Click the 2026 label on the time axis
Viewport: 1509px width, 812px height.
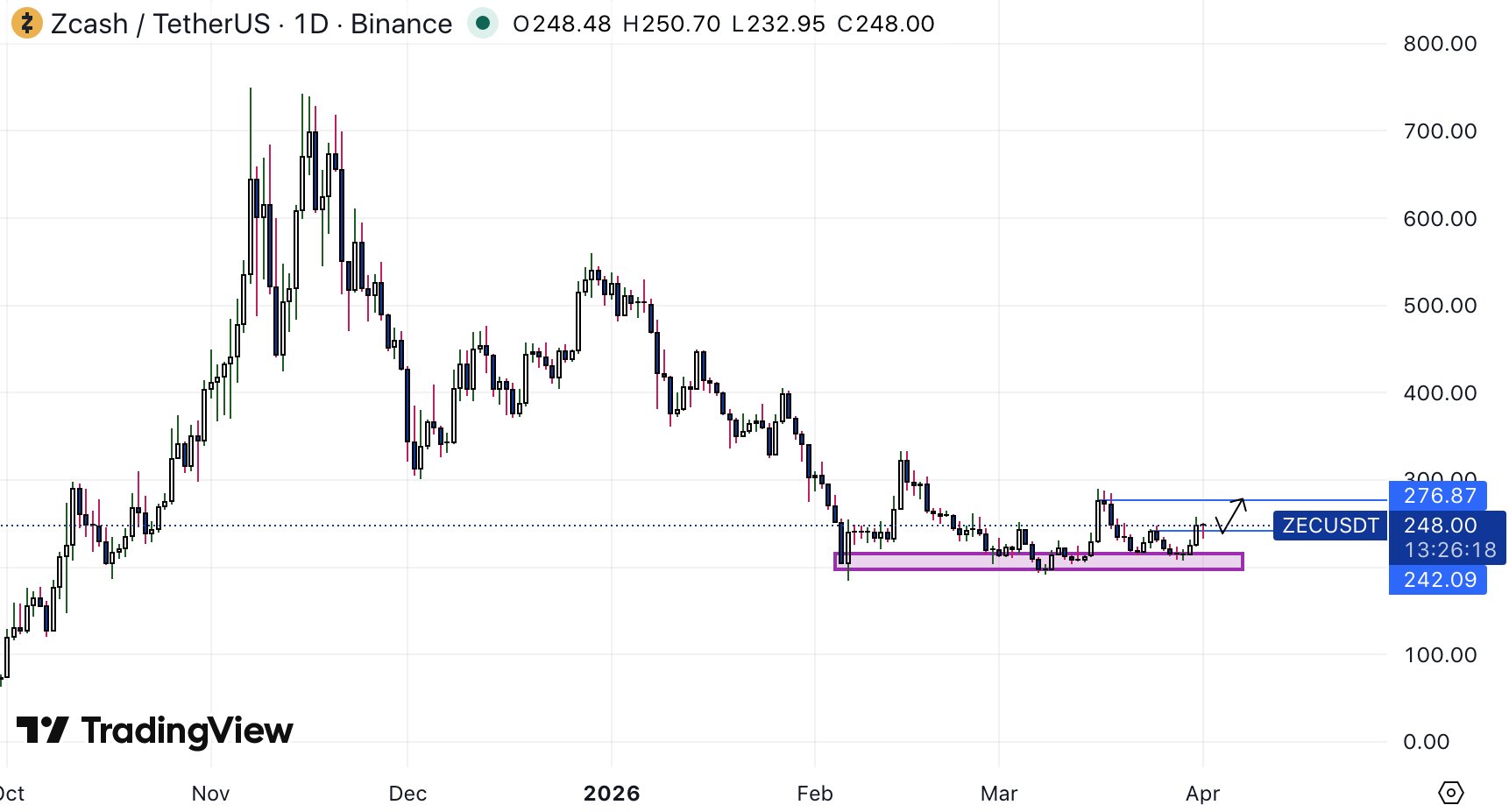click(x=612, y=794)
